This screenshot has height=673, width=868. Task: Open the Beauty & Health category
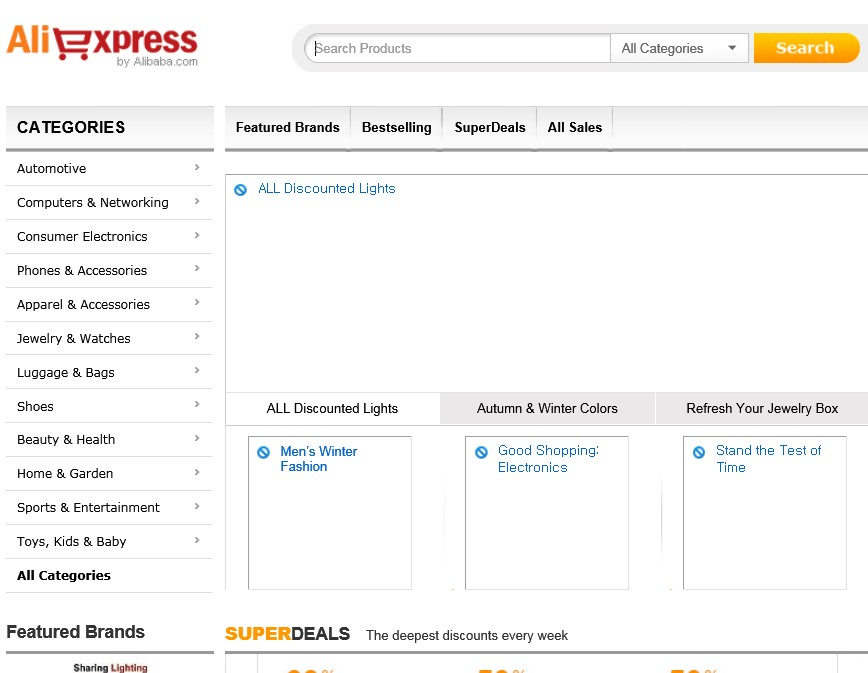66,440
